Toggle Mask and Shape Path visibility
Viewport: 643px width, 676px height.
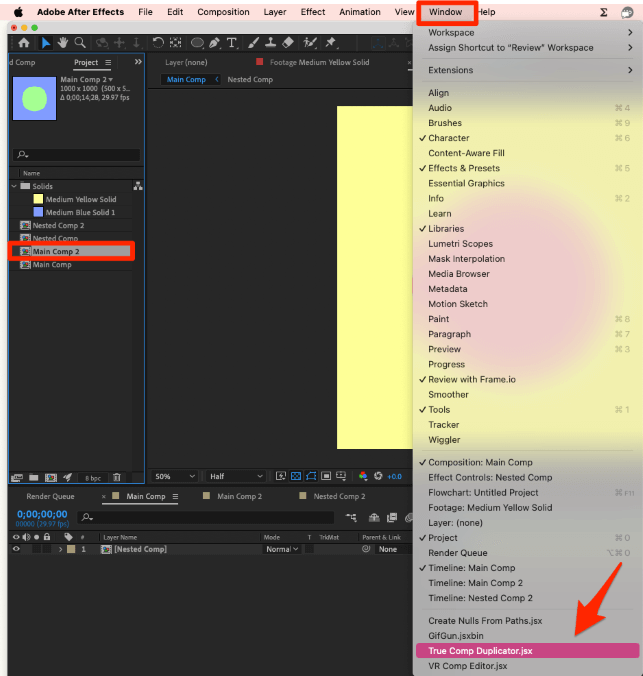(311, 476)
